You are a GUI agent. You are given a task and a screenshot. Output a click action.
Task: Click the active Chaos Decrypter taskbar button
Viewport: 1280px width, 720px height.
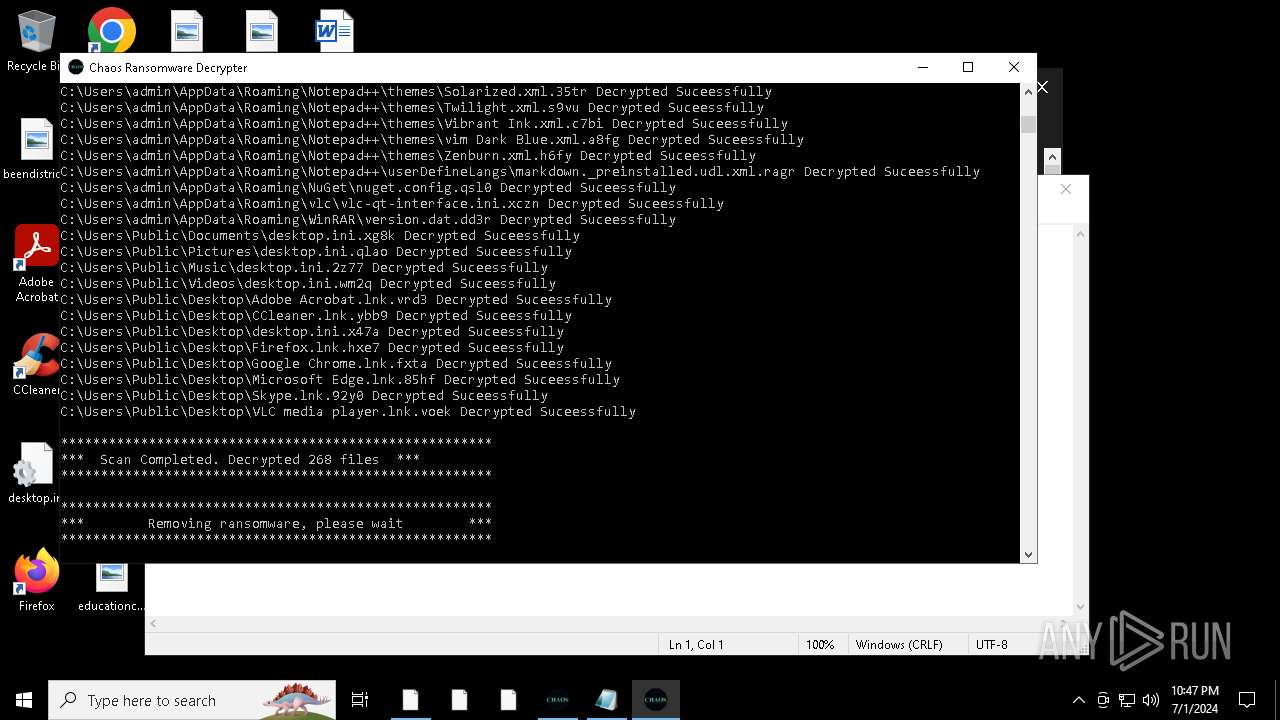tap(656, 700)
